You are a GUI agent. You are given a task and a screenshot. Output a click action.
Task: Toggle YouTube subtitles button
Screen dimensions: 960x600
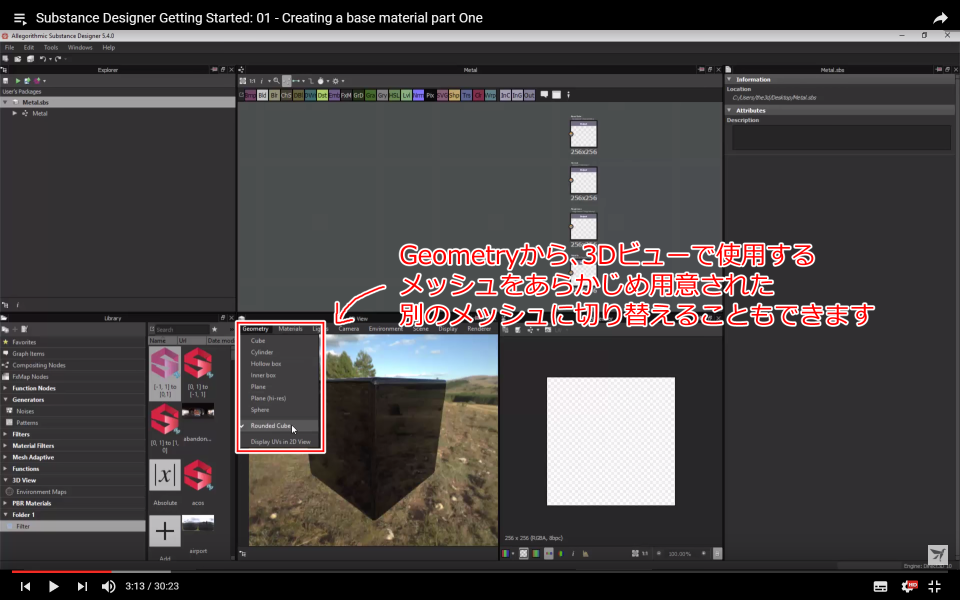point(880,587)
